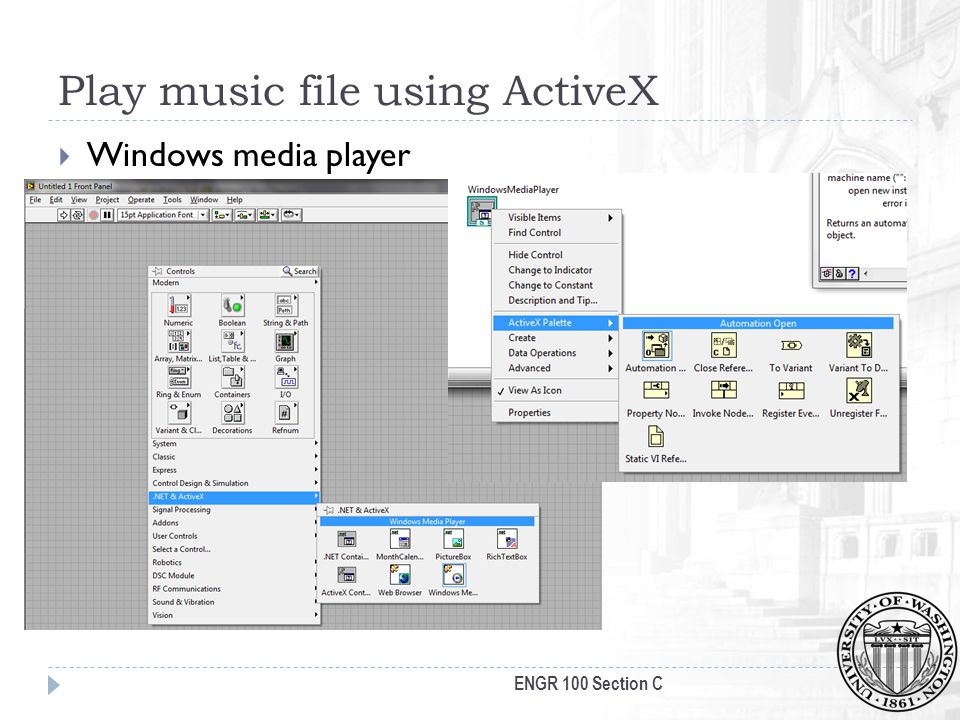Select the Register Event function
This screenshot has width=960, height=720.
click(791, 391)
